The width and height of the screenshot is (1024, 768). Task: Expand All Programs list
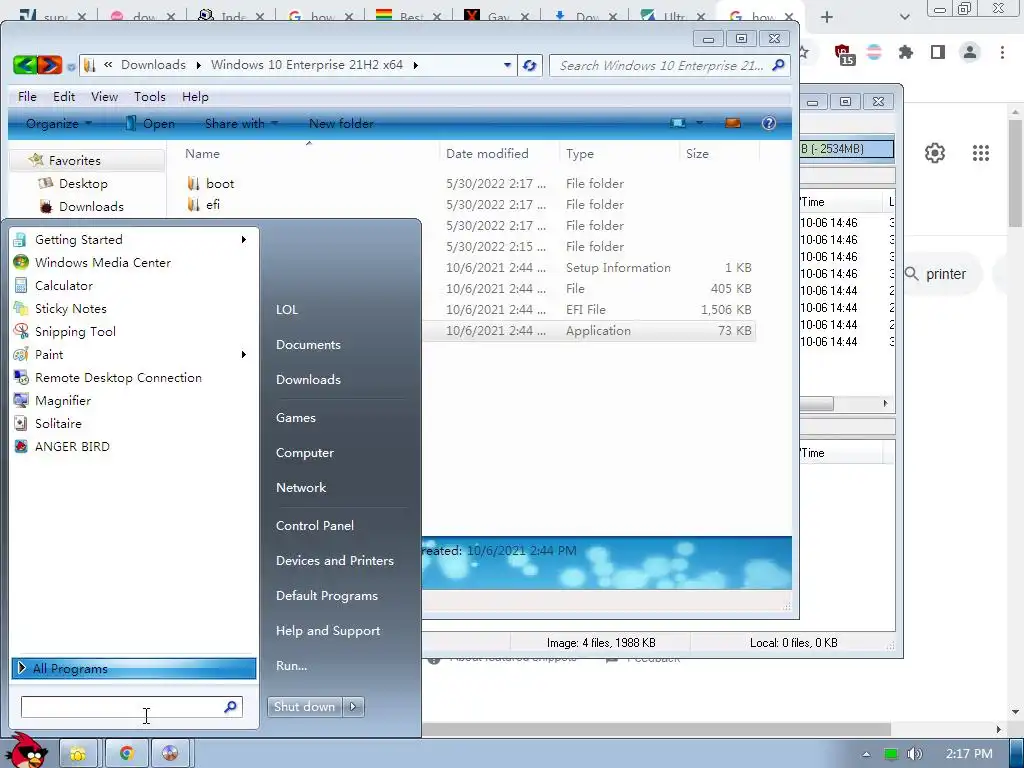point(134,668)
